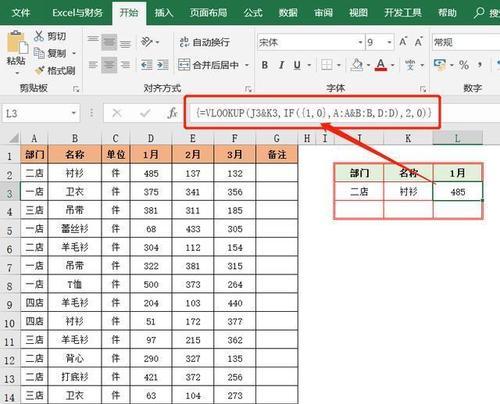Open Alignment group dialog launcher

248,89
